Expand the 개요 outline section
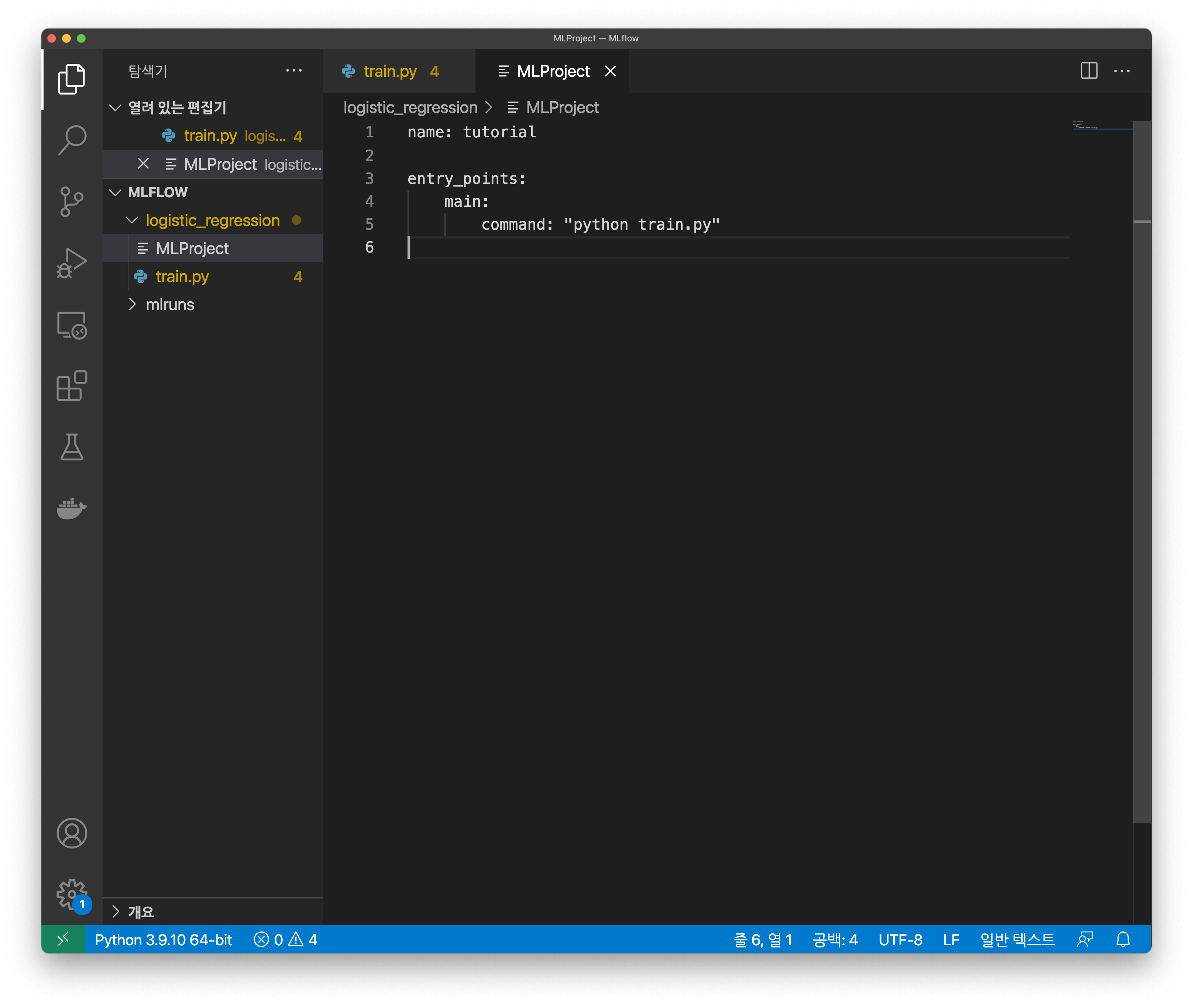The image size is (1193, 1008). (116, 911)
